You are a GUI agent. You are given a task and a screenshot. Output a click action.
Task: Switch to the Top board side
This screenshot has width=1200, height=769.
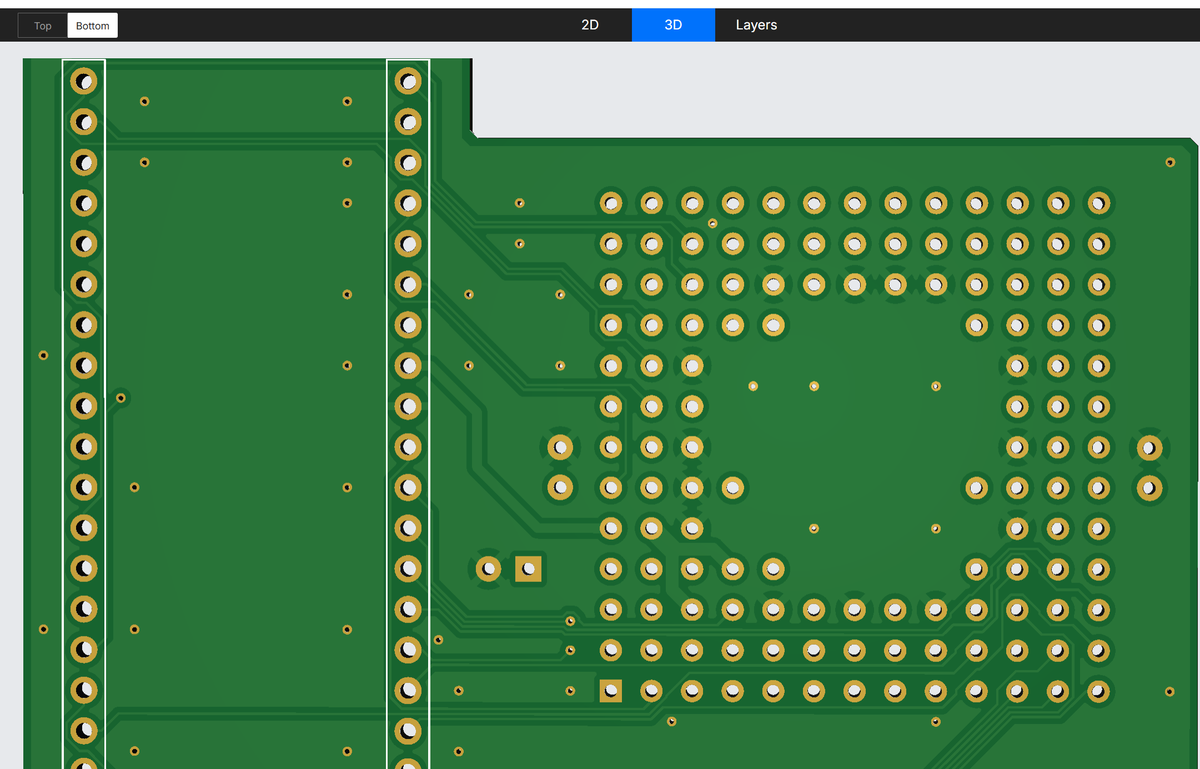42,26
